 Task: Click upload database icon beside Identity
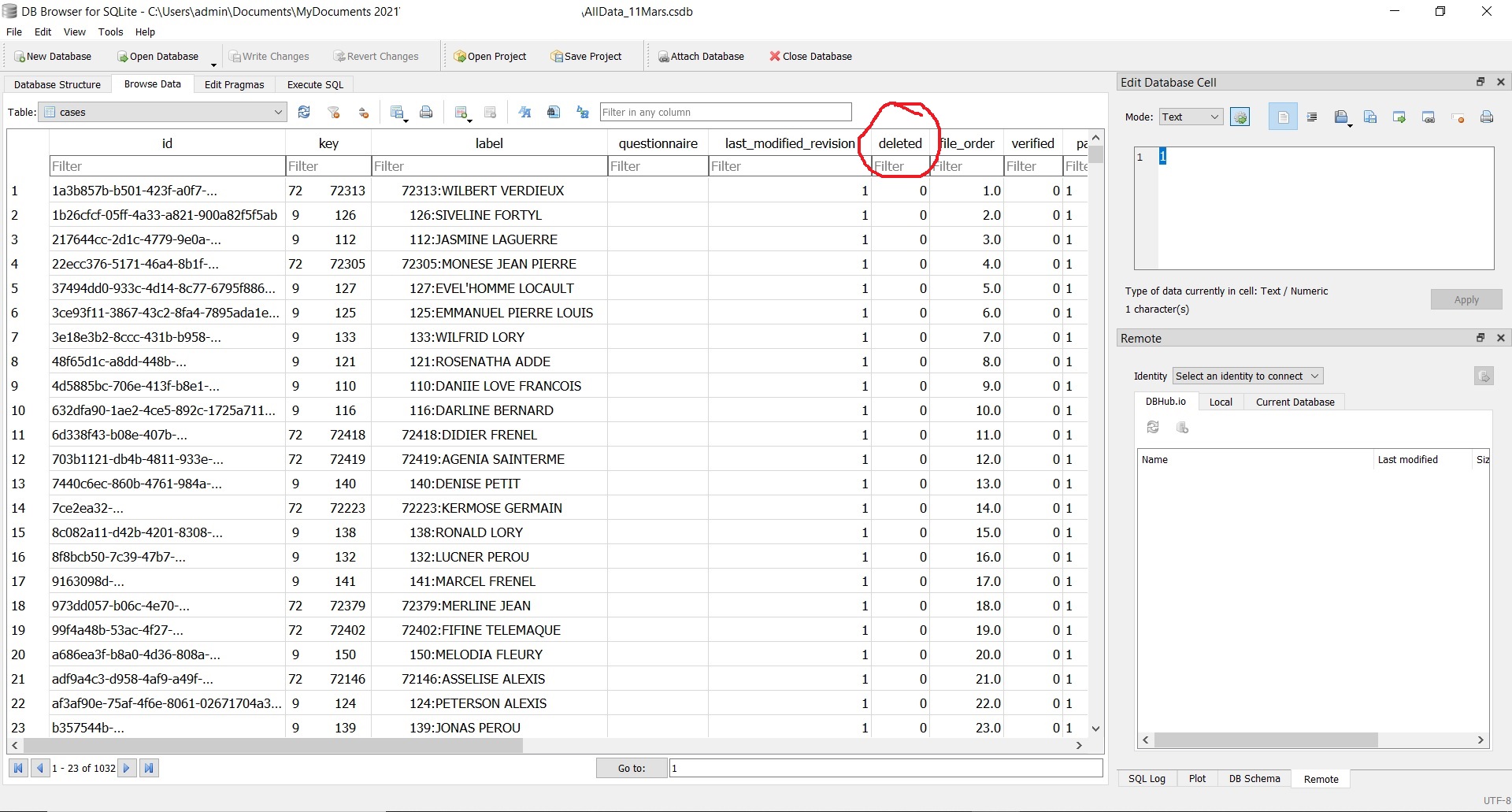point(1484,376)
